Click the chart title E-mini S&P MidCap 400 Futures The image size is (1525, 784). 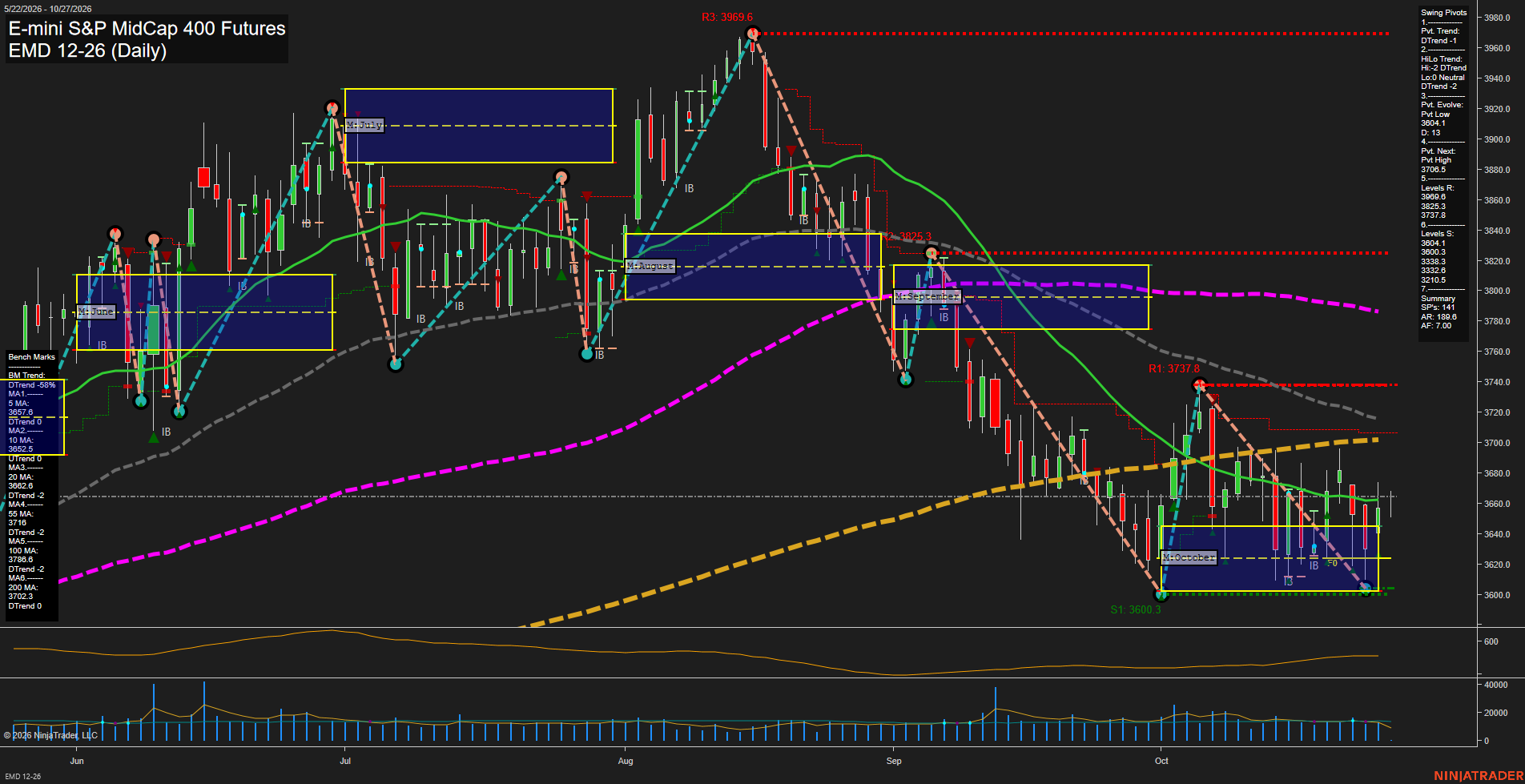(147, 29)
